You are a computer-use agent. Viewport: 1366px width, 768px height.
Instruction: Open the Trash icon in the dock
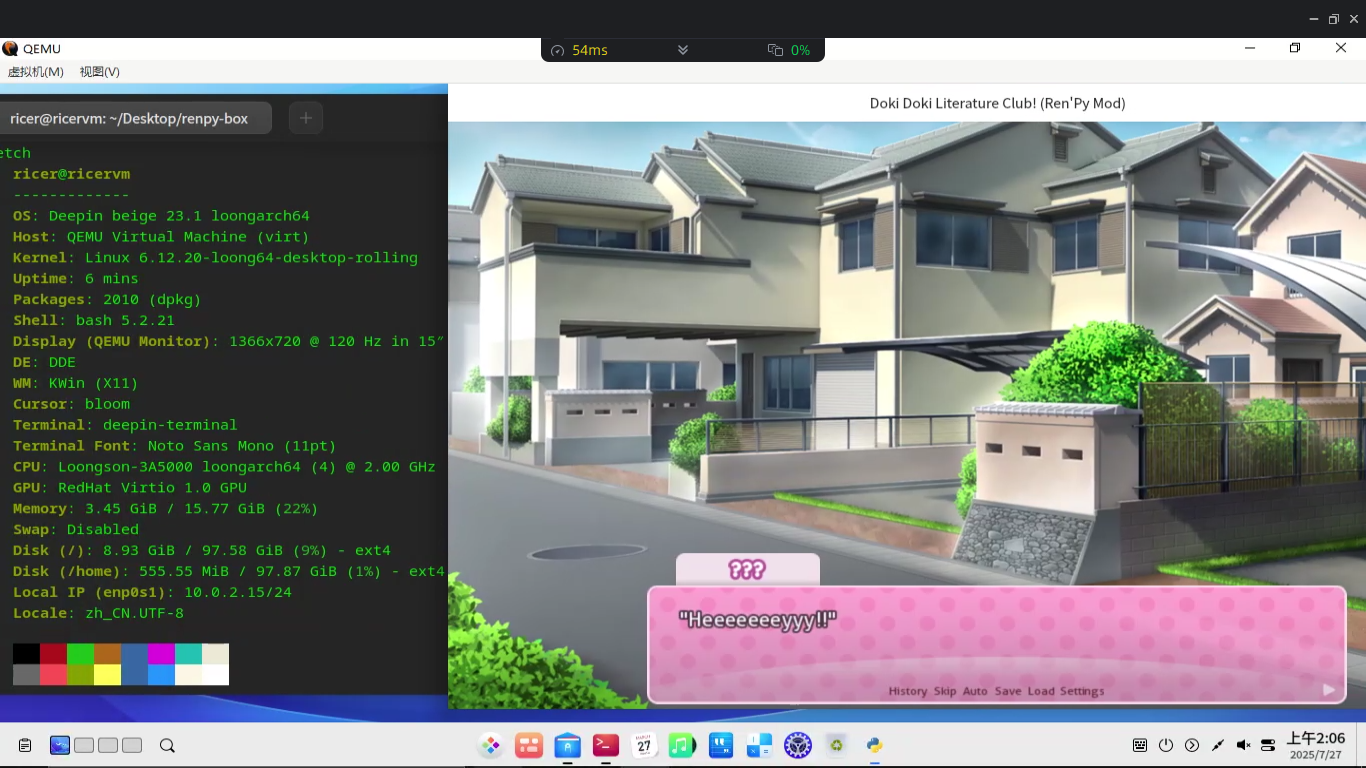pyautogui.click(x=836, y=745)
